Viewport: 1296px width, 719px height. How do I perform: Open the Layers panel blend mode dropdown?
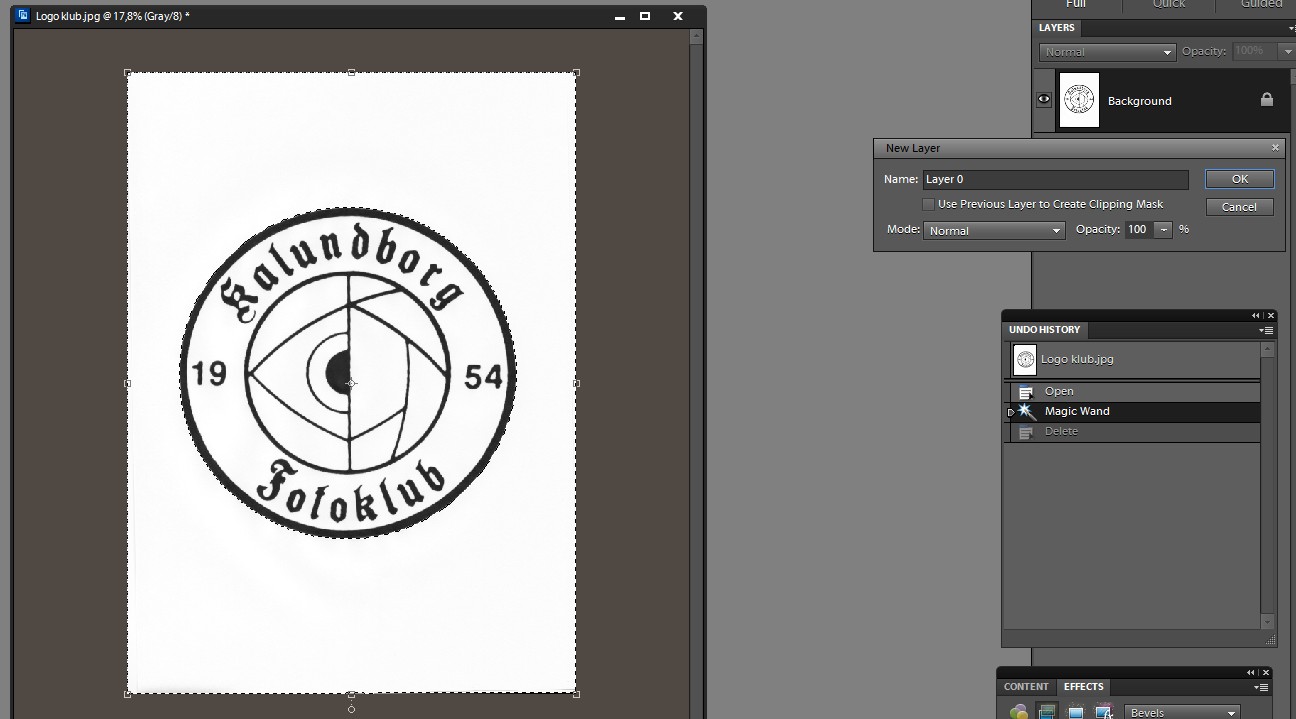1107,52
